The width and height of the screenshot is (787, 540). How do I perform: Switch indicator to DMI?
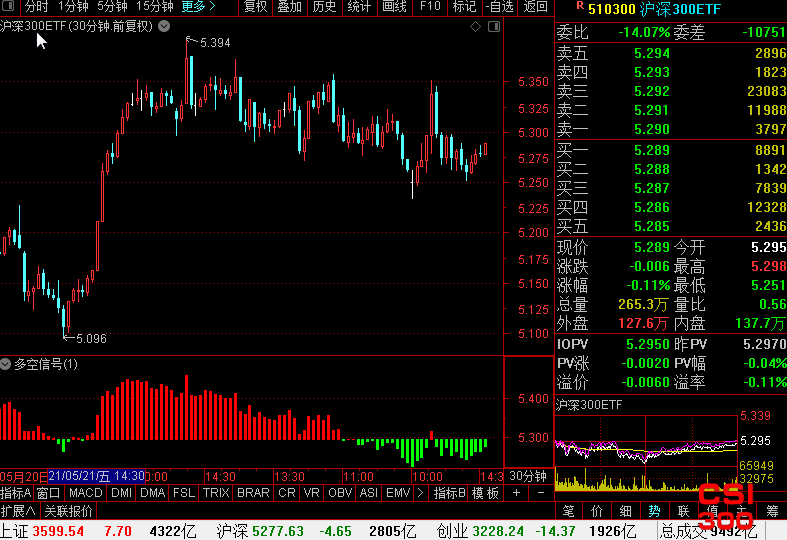coord(121,493)
